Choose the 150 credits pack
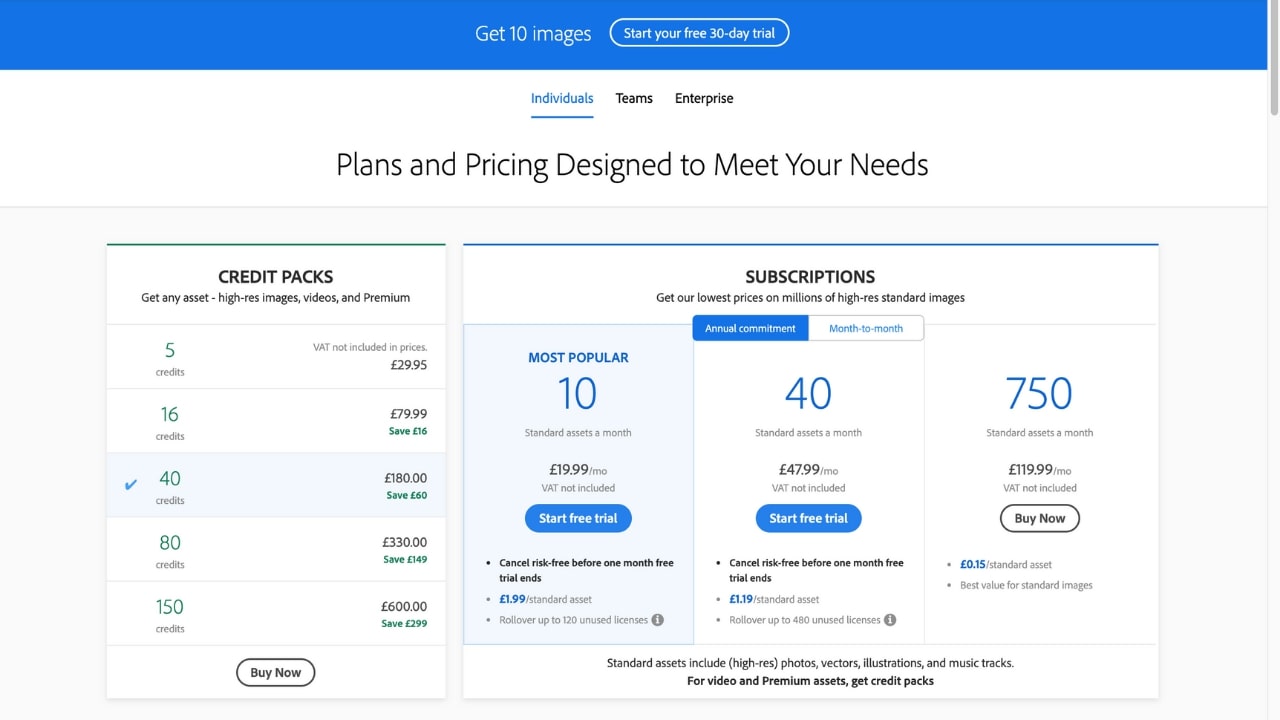1280x720 pixels. tap(276, 613)
